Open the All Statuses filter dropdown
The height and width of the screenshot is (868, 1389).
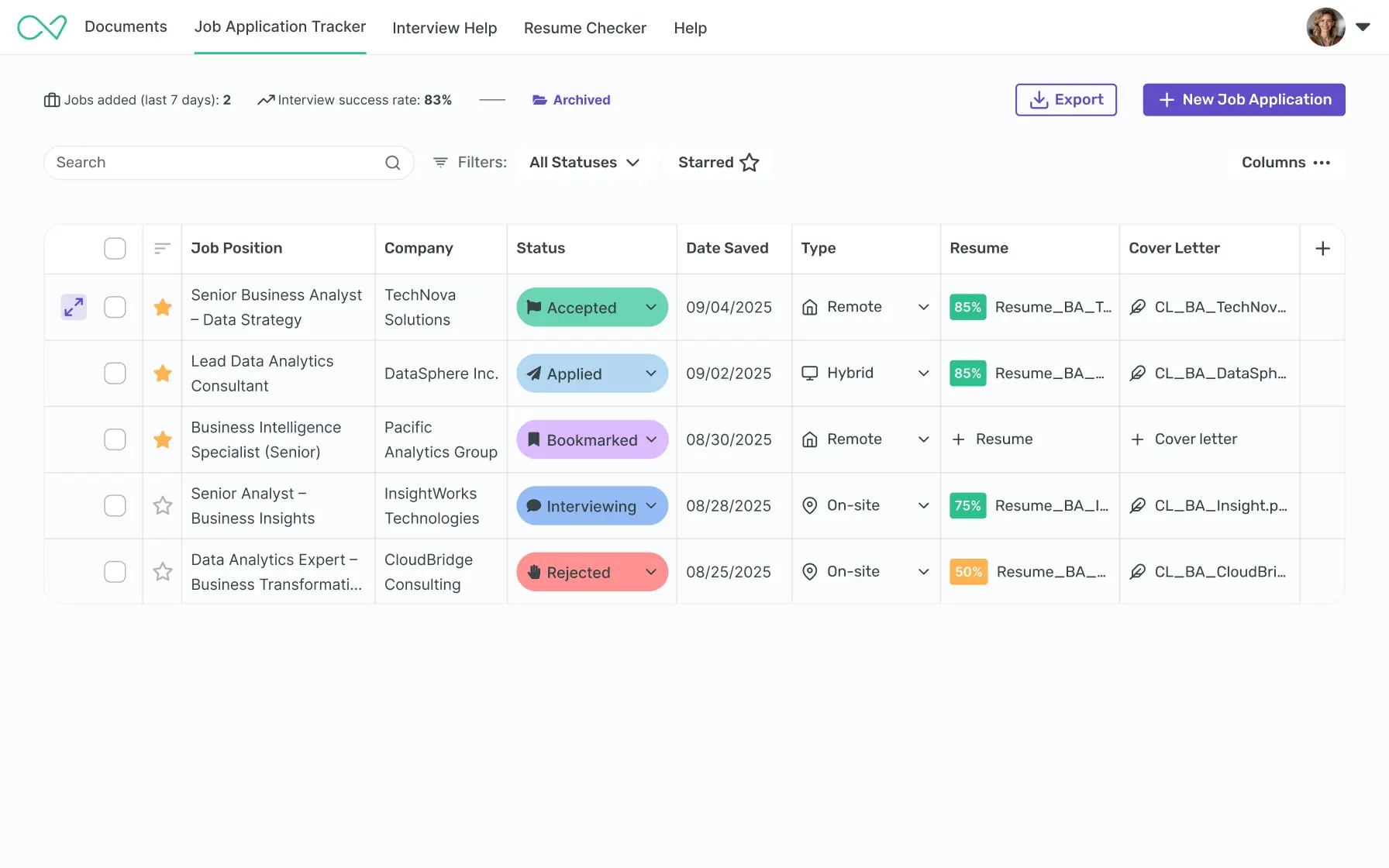point(584,163)
